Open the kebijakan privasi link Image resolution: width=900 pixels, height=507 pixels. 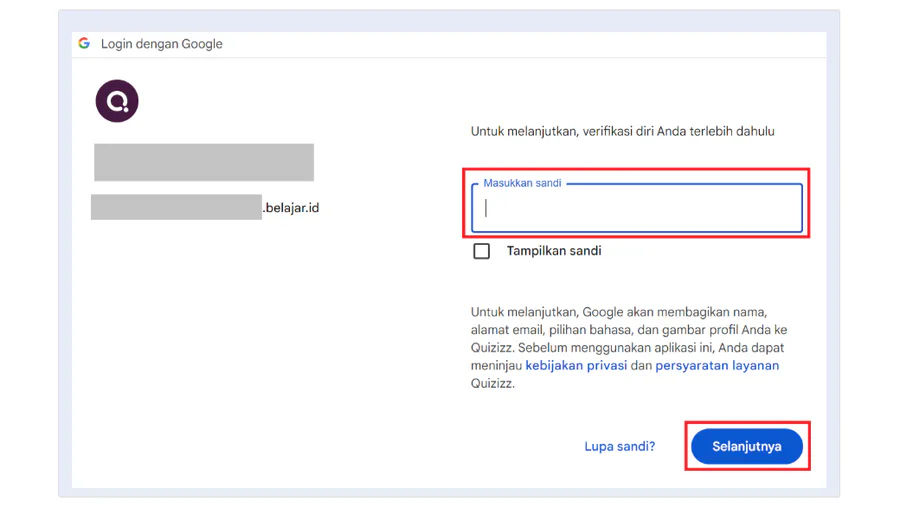(576, 366)
